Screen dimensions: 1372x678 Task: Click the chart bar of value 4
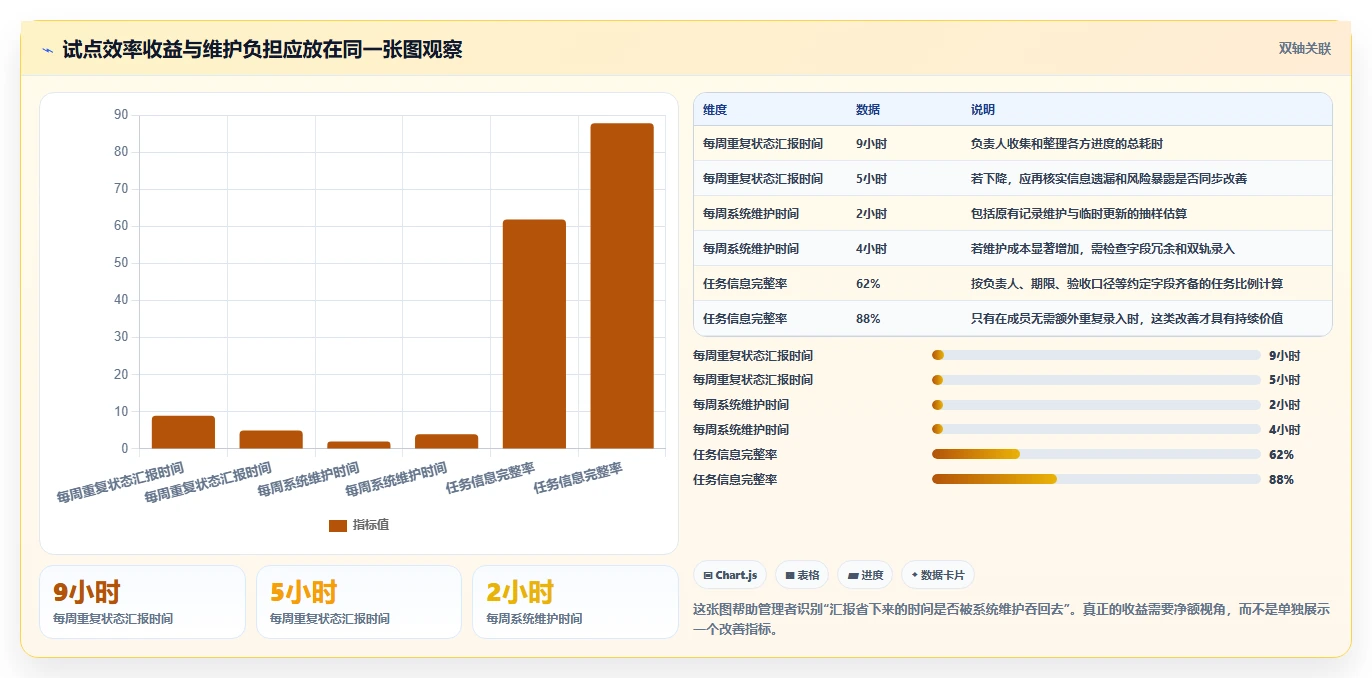point(446,441)
